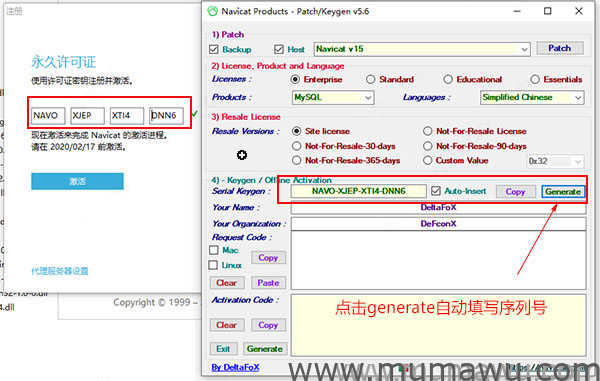Click the 永久许可证 heading text
600x381 pixels.
pos(64,62)
